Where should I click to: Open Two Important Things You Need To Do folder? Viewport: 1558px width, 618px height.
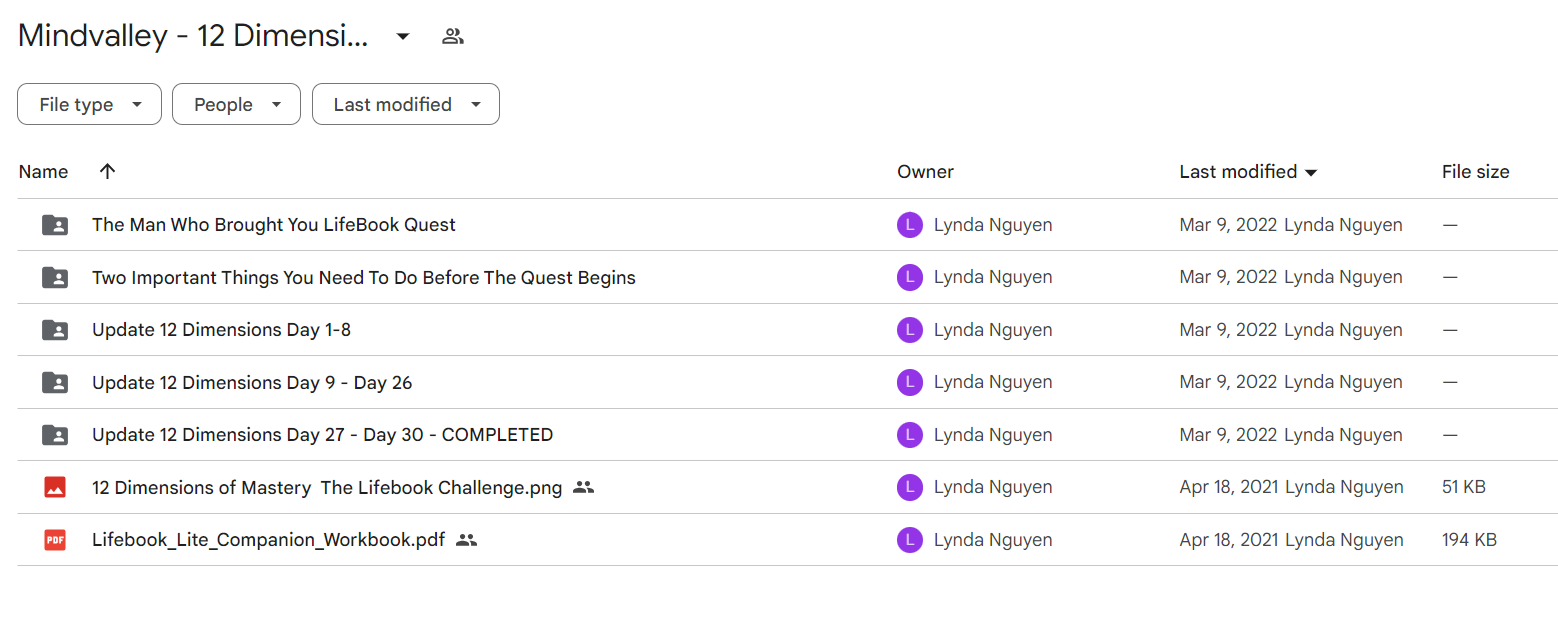364,277
